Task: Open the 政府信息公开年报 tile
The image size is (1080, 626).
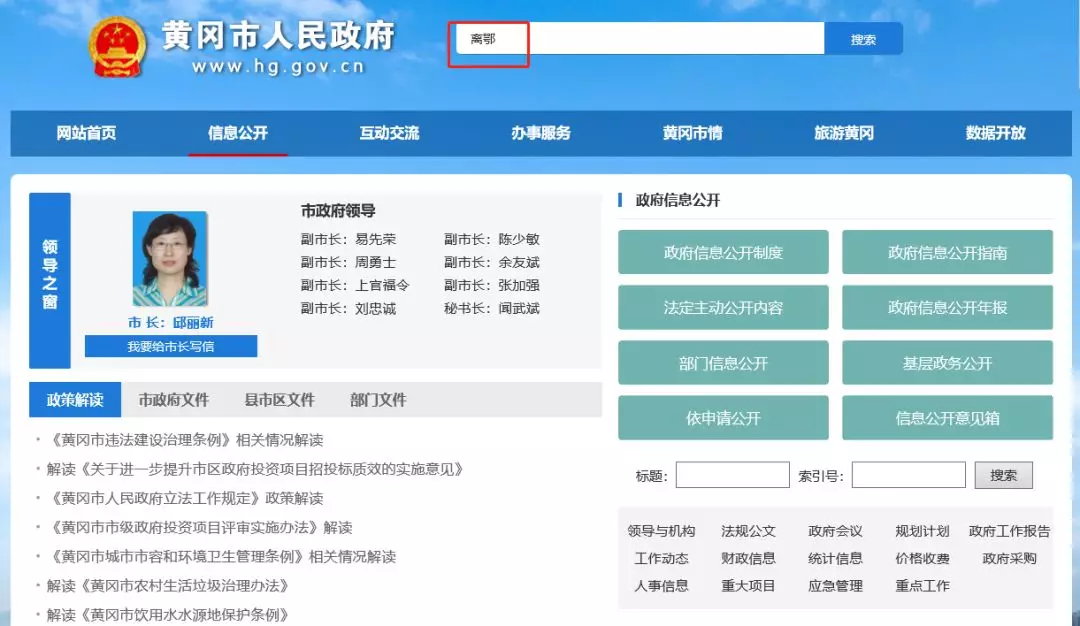Action: point(947,308)
